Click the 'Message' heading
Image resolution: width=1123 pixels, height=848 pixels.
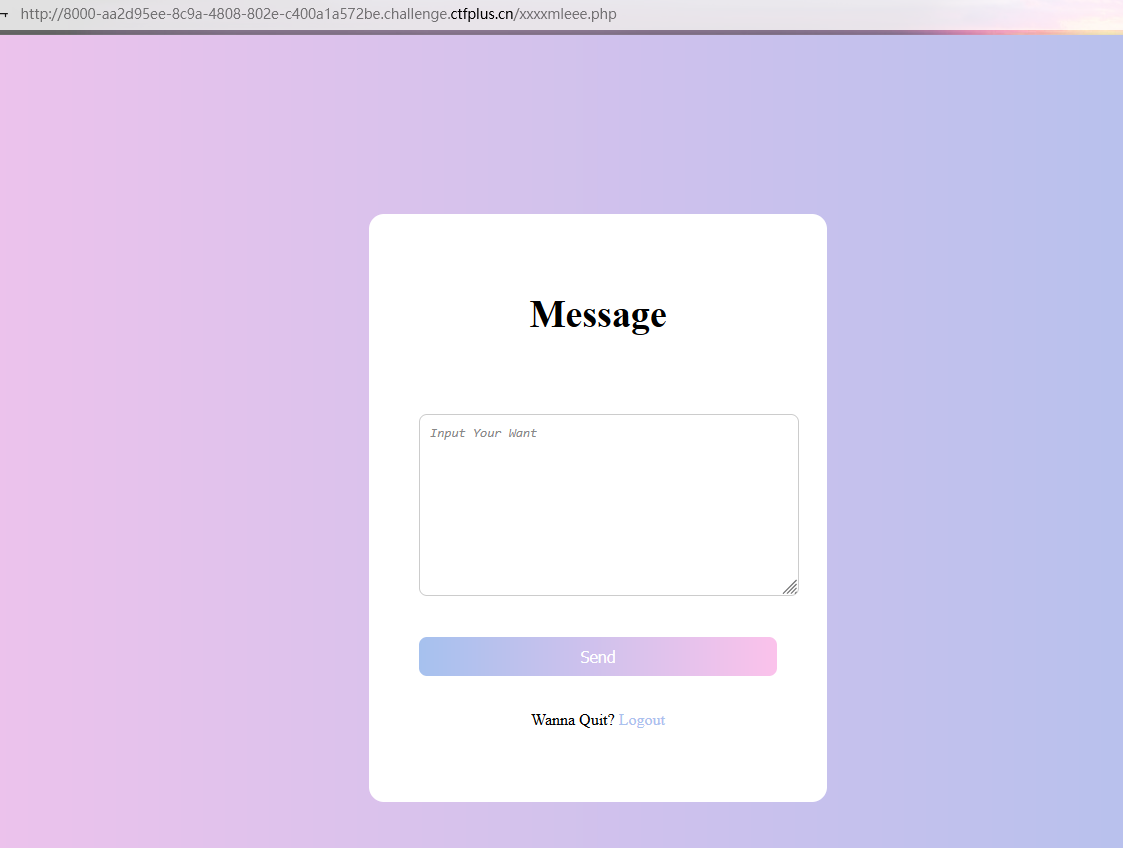(x=597, y=314)
